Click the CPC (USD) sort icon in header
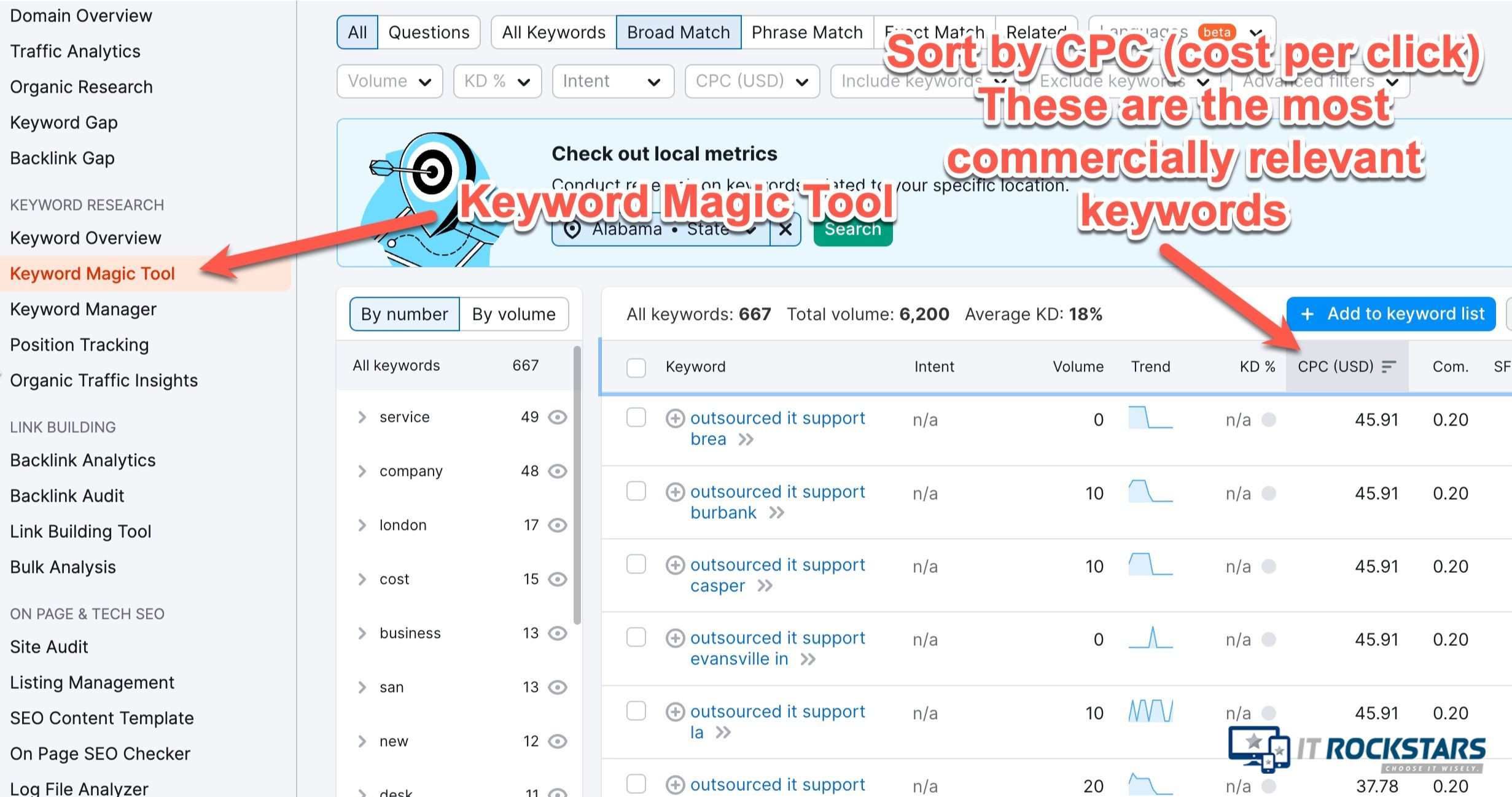This screenshot has width=1512, height=797. (1389, 367)
